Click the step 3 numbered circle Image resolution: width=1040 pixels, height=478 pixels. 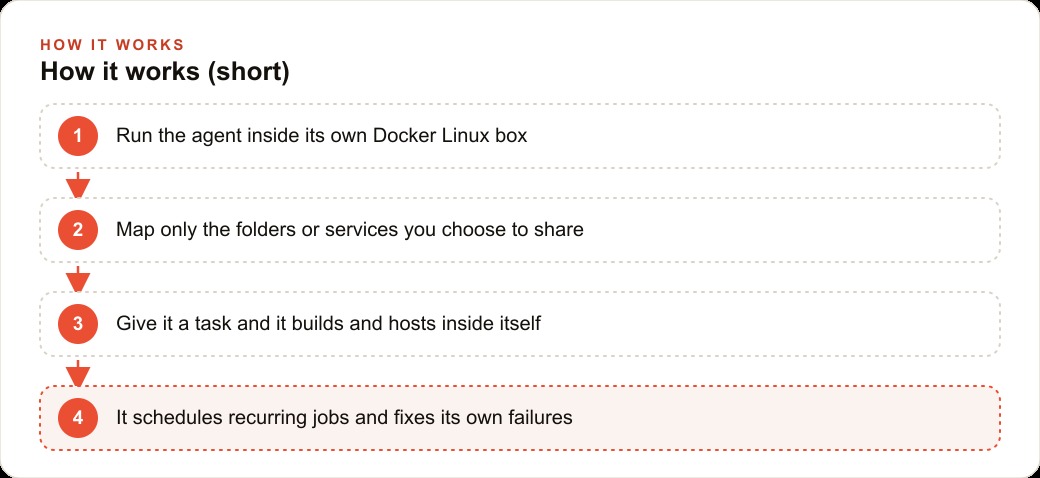[x=78, y=324]
